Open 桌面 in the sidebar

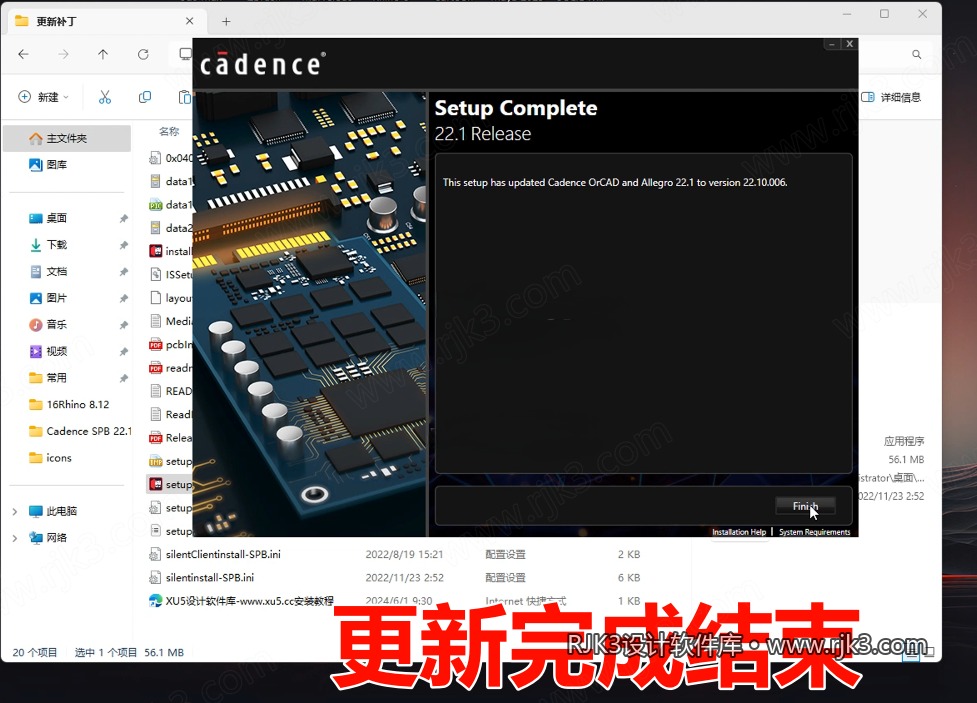(57, 218)
